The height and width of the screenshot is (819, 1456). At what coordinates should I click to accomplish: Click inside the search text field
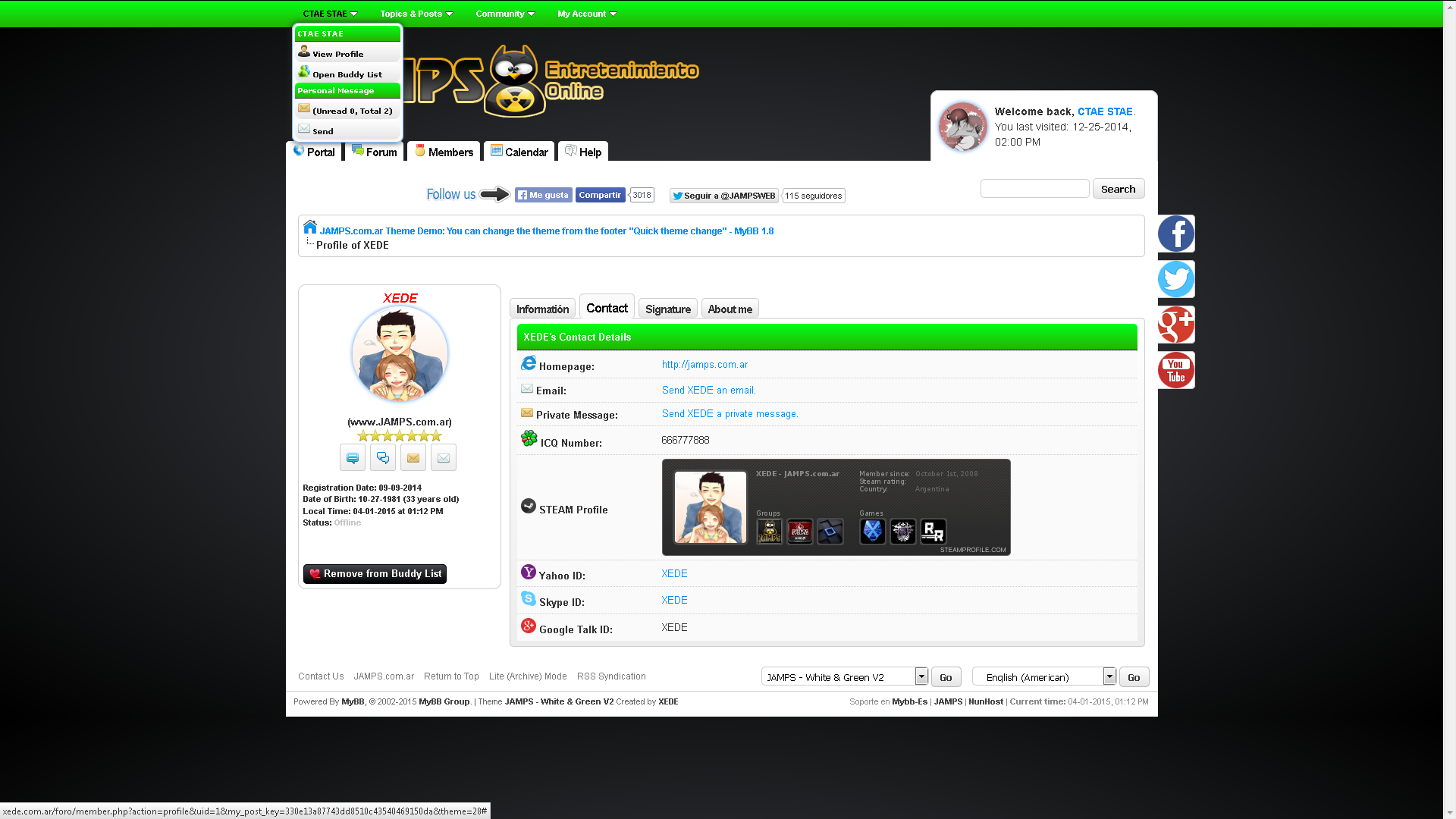1034,189
